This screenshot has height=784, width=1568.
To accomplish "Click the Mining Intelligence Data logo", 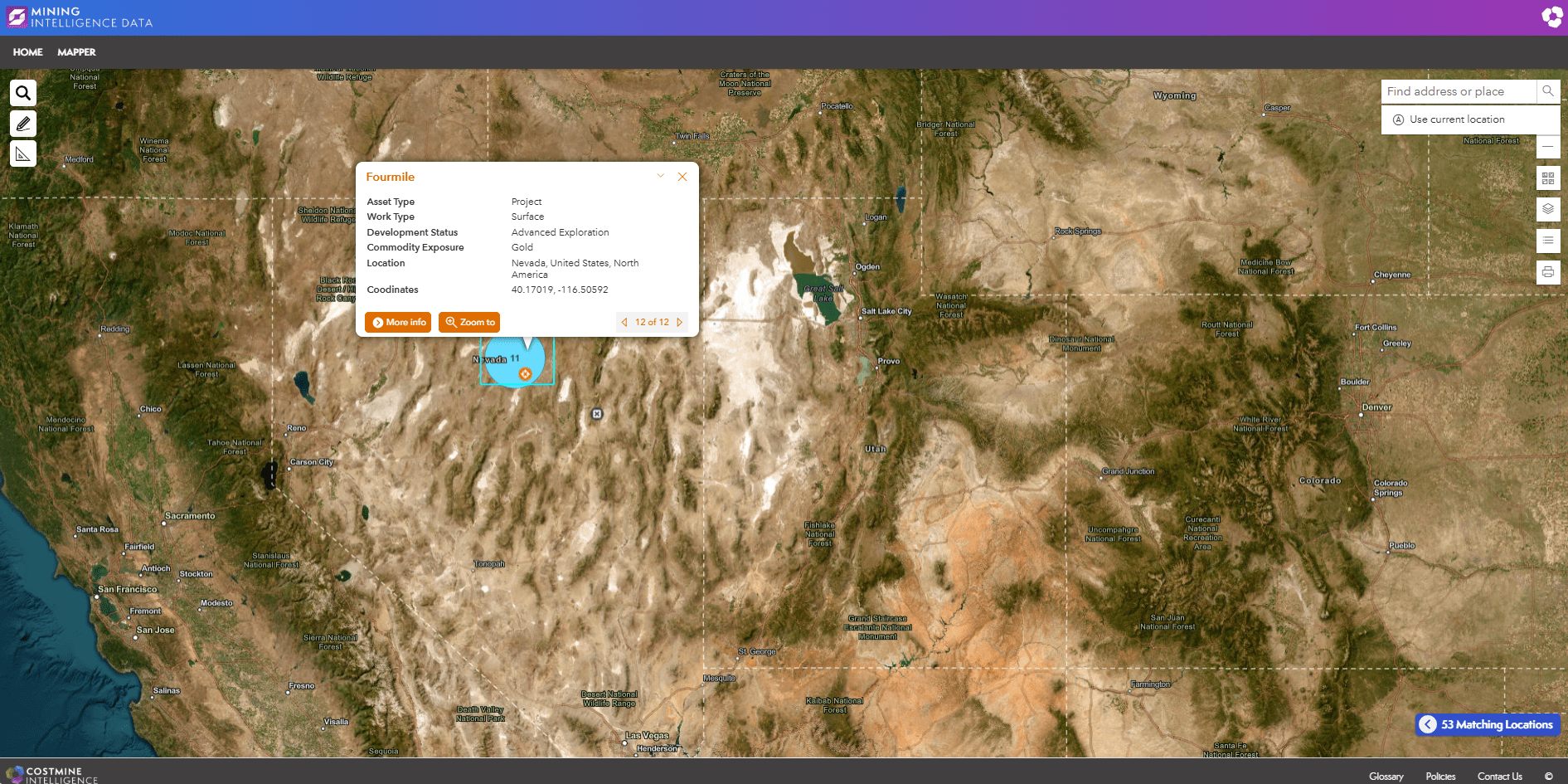I will pyautogui.click(x=80, y=17).
